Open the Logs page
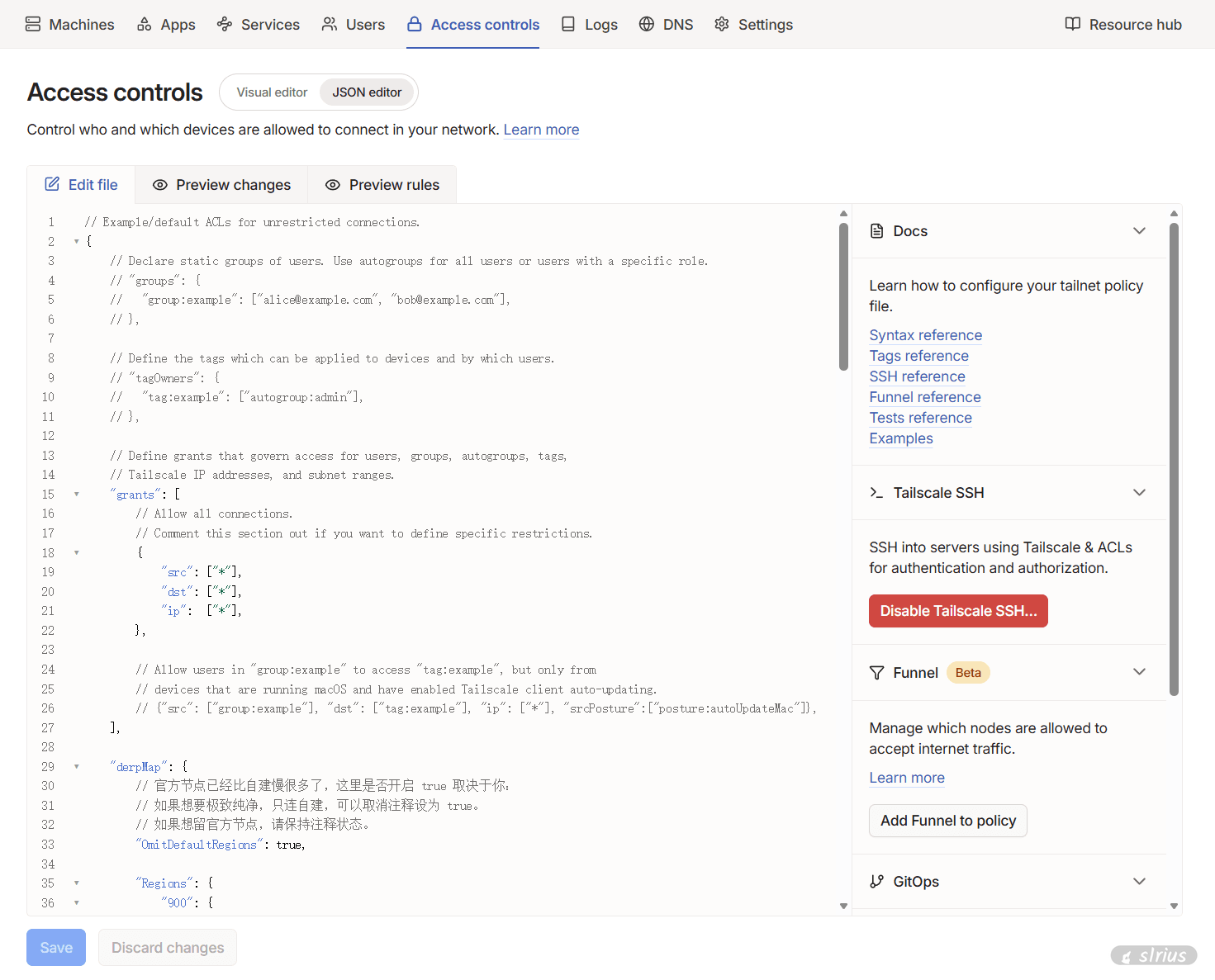This screenshot has width=1215, height=980. (589, 25)
